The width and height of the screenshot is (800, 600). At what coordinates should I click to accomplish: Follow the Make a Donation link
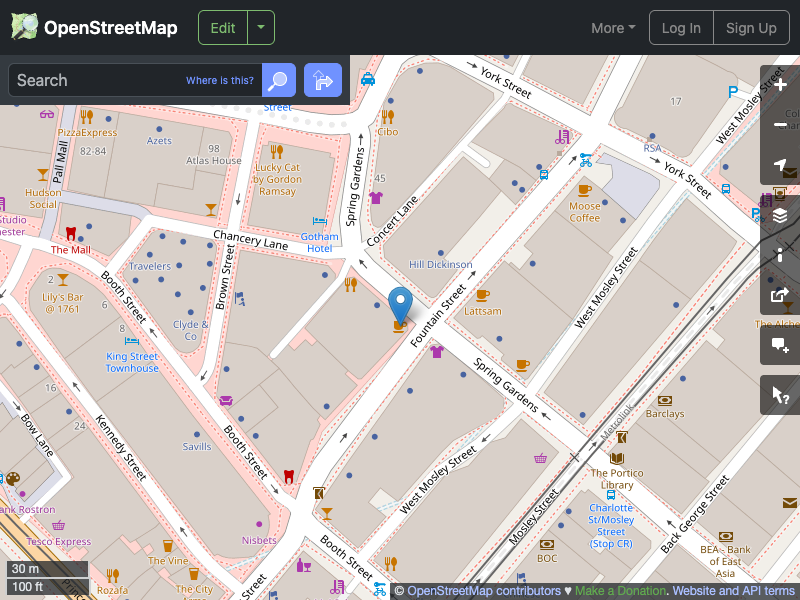(620, 590)
